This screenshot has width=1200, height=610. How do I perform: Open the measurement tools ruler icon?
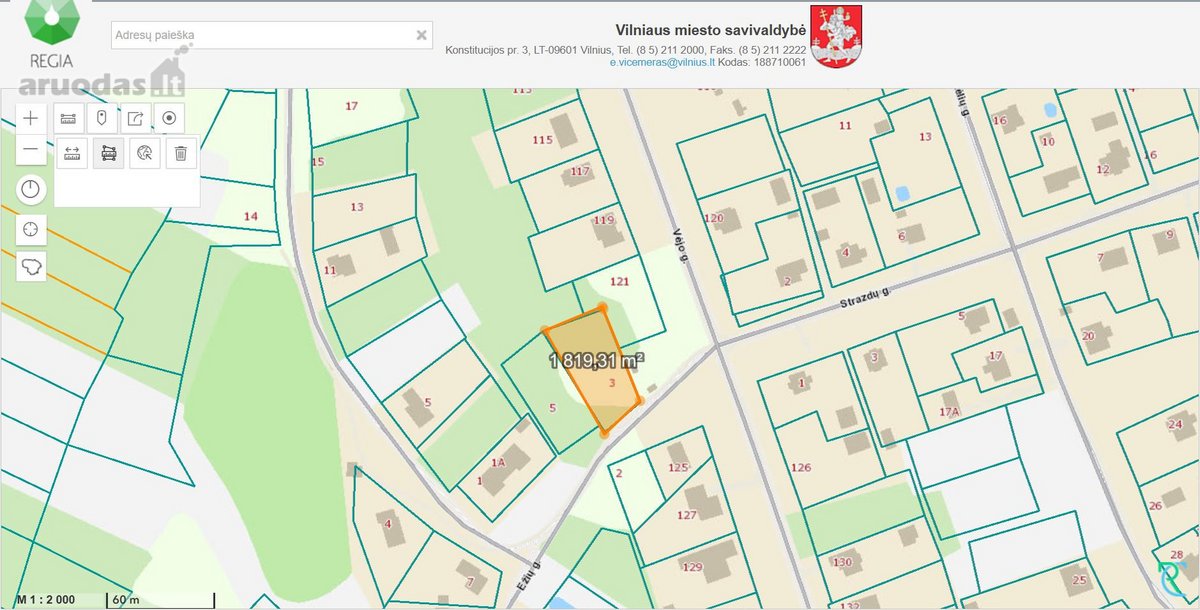click(x=68, y=118)
